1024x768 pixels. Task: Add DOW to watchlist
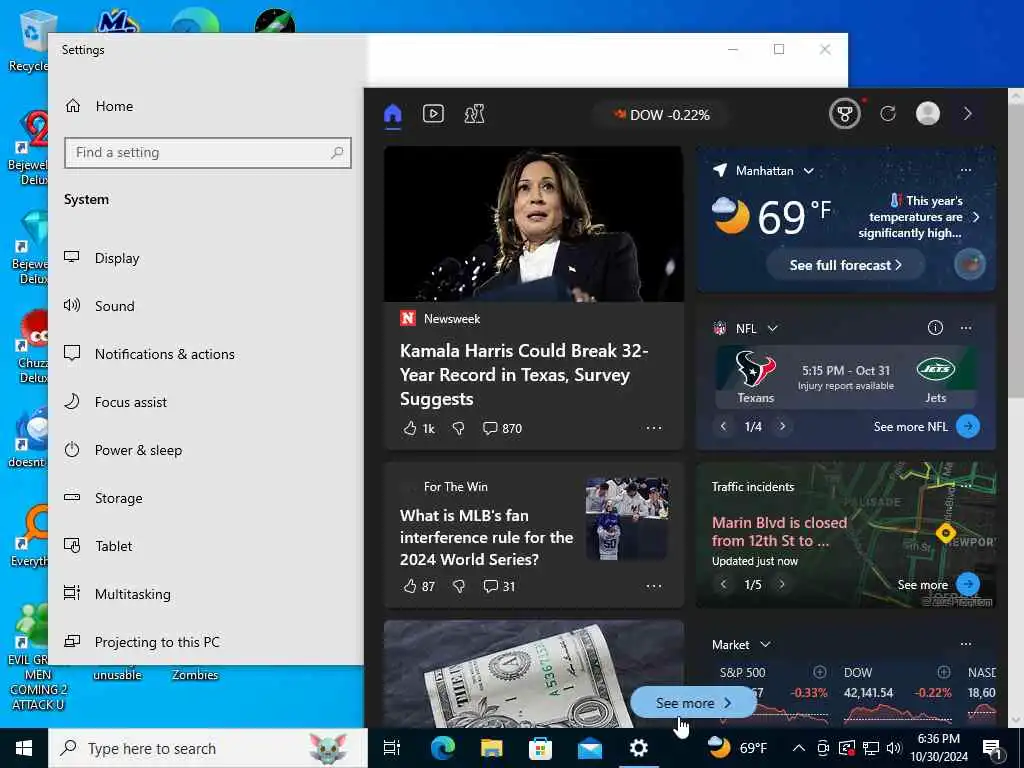(x=944, y=672)
